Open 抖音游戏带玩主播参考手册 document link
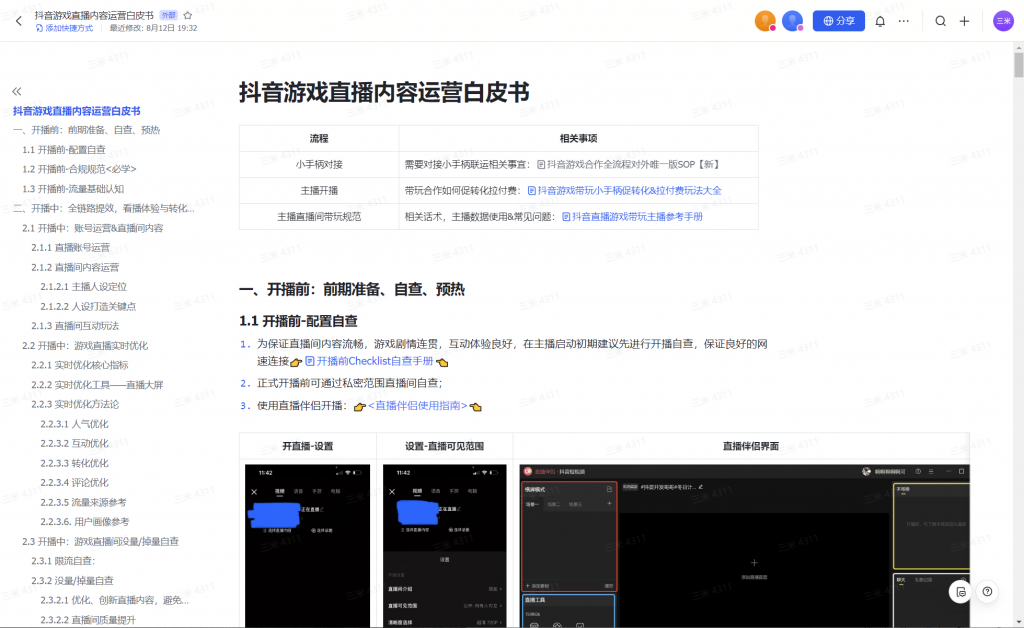The height and width of the screenshot is (628, 1024). 636,216
